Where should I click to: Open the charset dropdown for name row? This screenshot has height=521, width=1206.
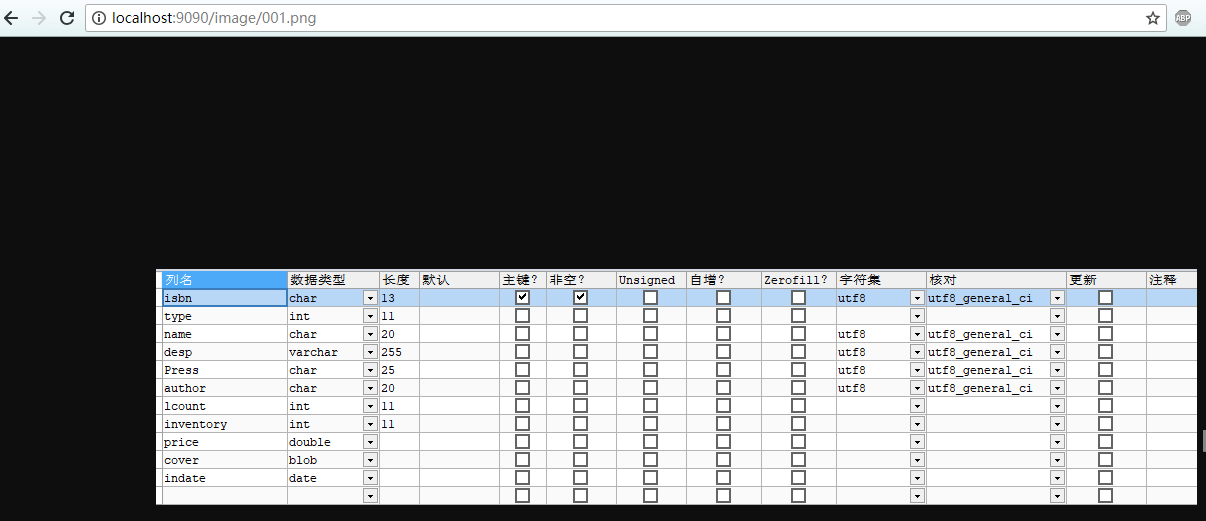click(917, 334)
